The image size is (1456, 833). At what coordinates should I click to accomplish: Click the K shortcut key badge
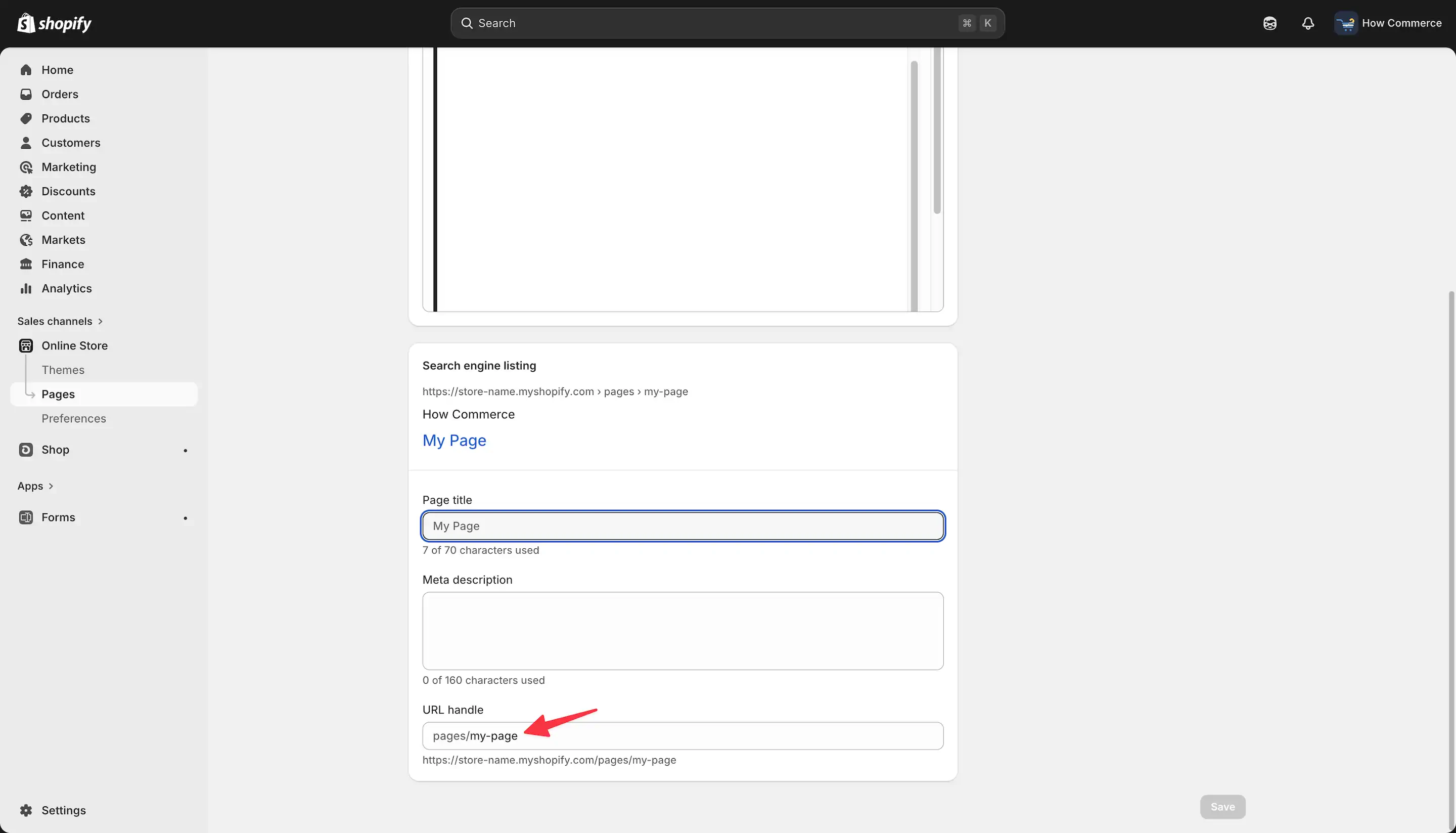point(988,23)
